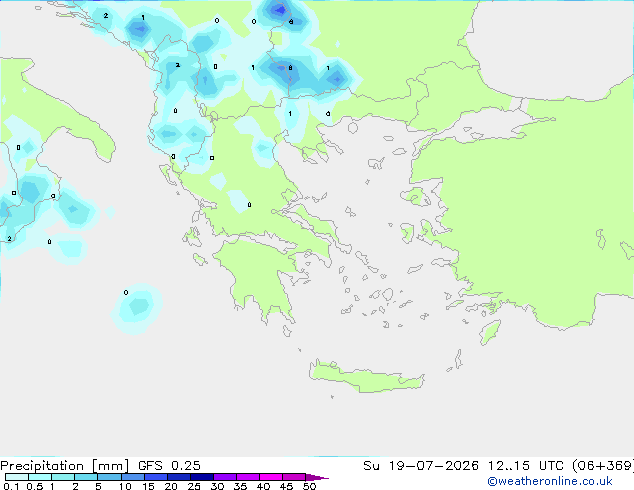Click the '12..15 UTC' time text

click(526, 465)
